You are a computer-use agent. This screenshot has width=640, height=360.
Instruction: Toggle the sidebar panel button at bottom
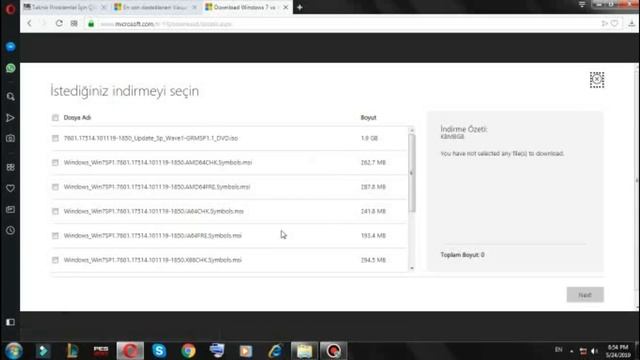point(11,322)
